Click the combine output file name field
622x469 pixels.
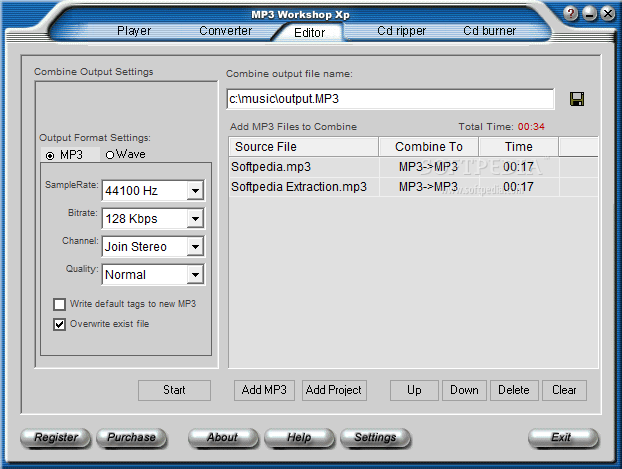(x=390, y=99)
